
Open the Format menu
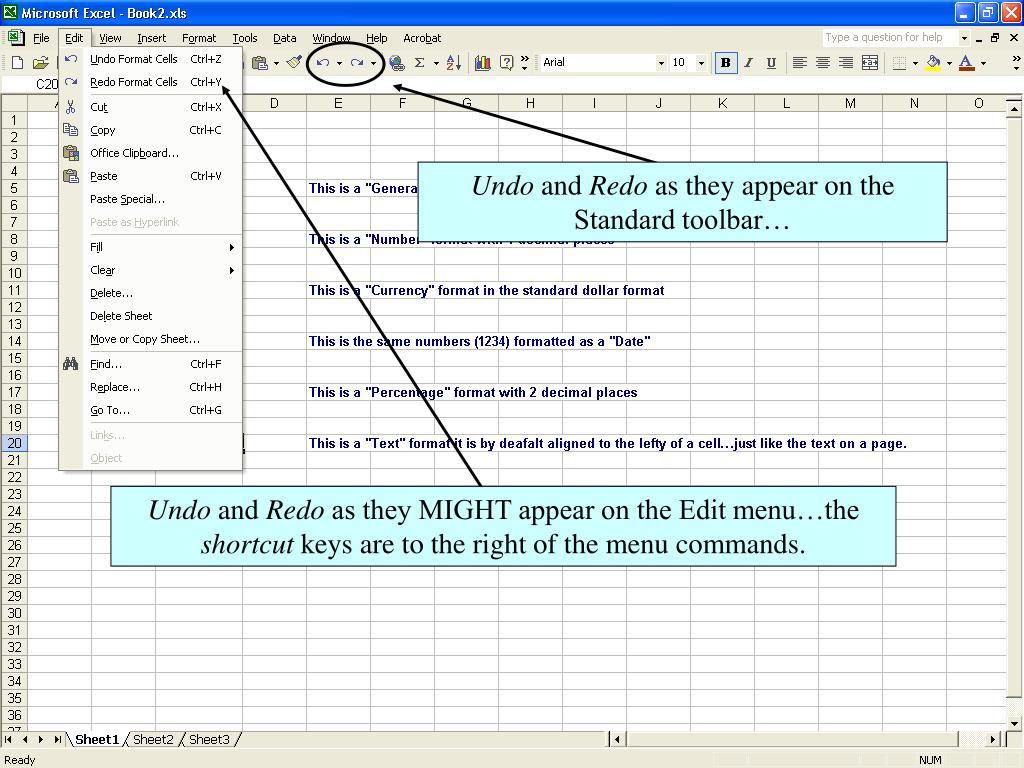pyautogui.click(x=199, y=38)
